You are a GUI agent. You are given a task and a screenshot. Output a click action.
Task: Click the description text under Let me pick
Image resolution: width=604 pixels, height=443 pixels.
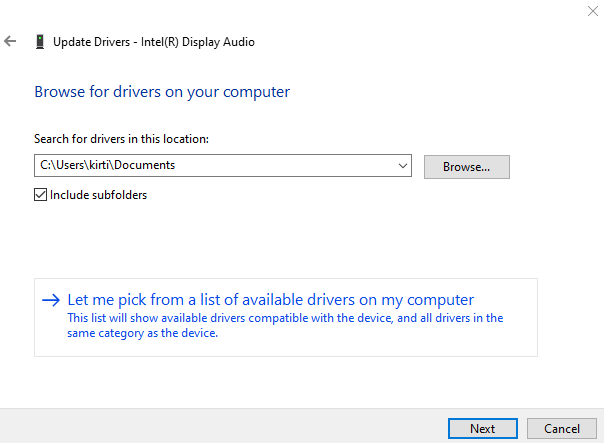pos(284,325)
